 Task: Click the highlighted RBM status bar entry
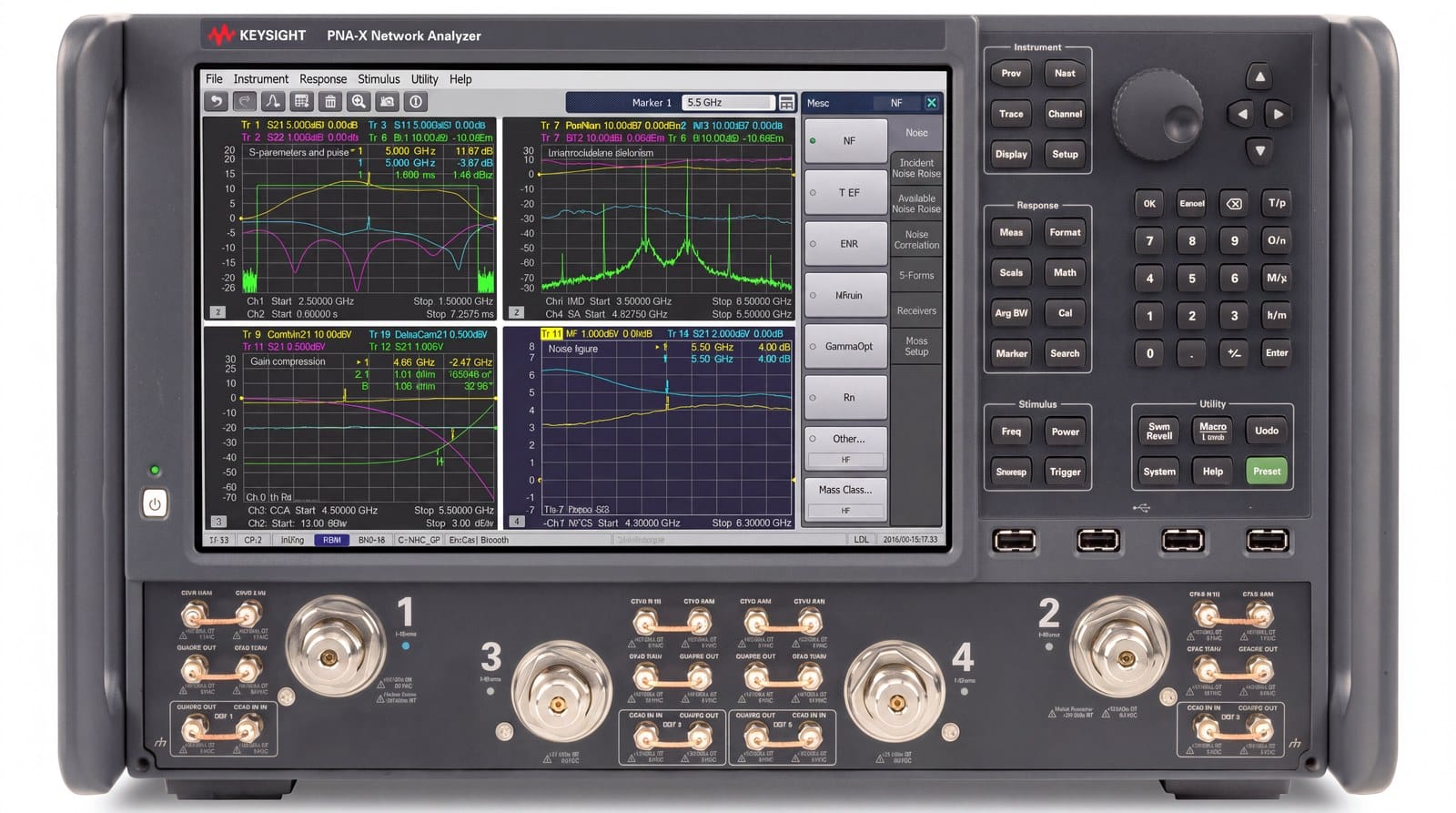332,540
